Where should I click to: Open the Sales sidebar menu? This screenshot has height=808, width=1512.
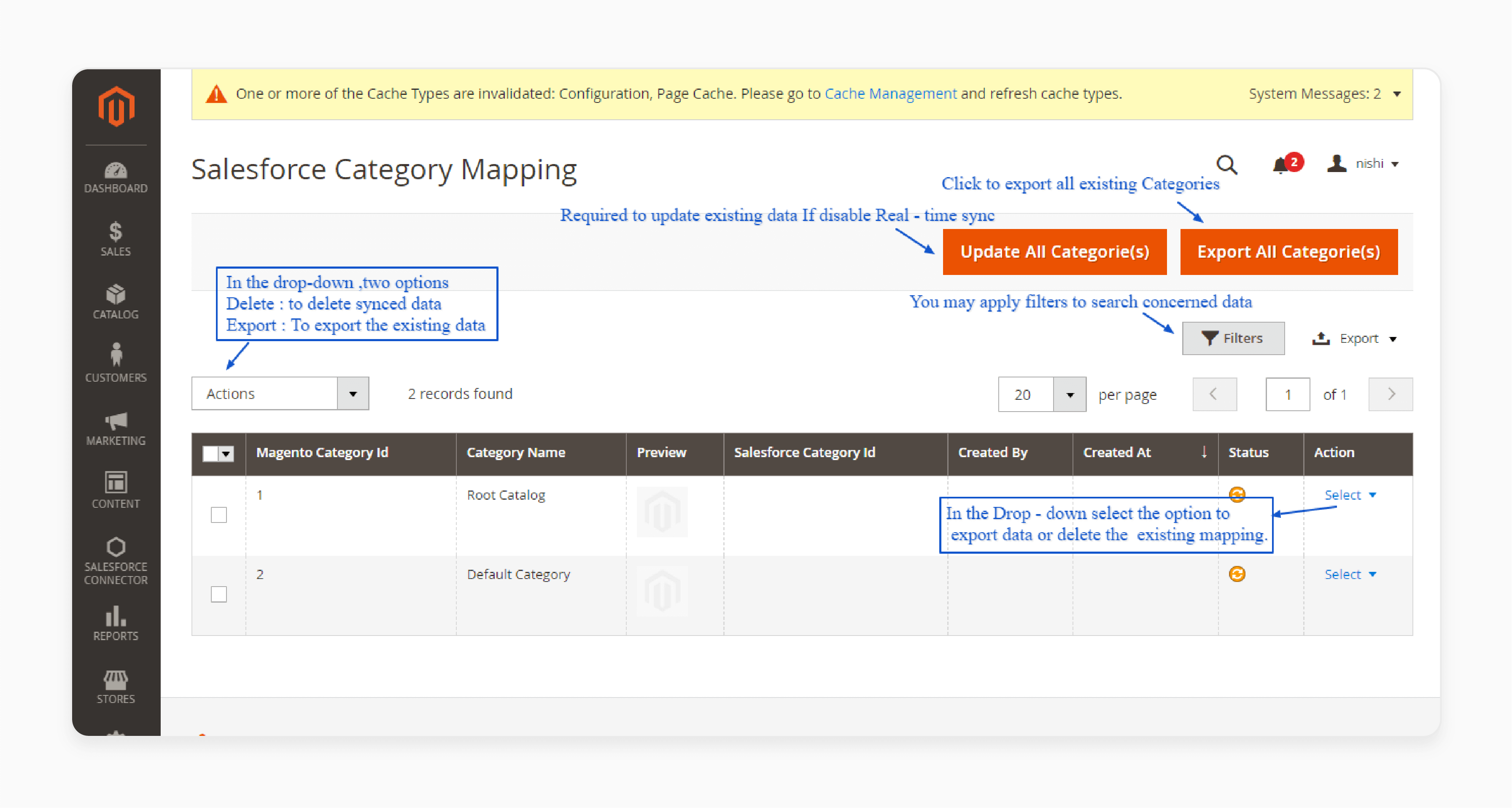(x=116, y=239)
